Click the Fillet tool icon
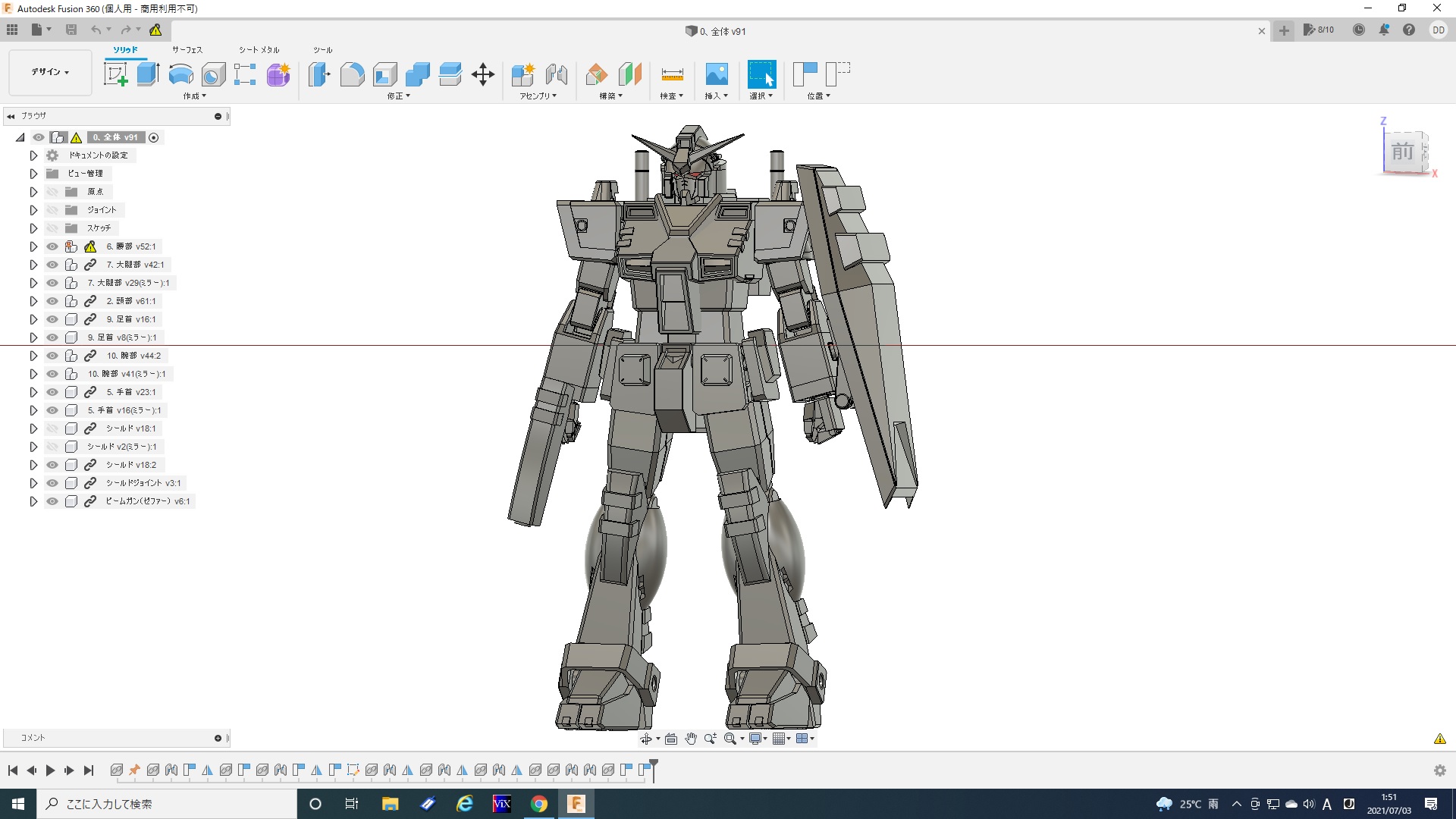1456x819 pixels. click(x=352, y=74)
